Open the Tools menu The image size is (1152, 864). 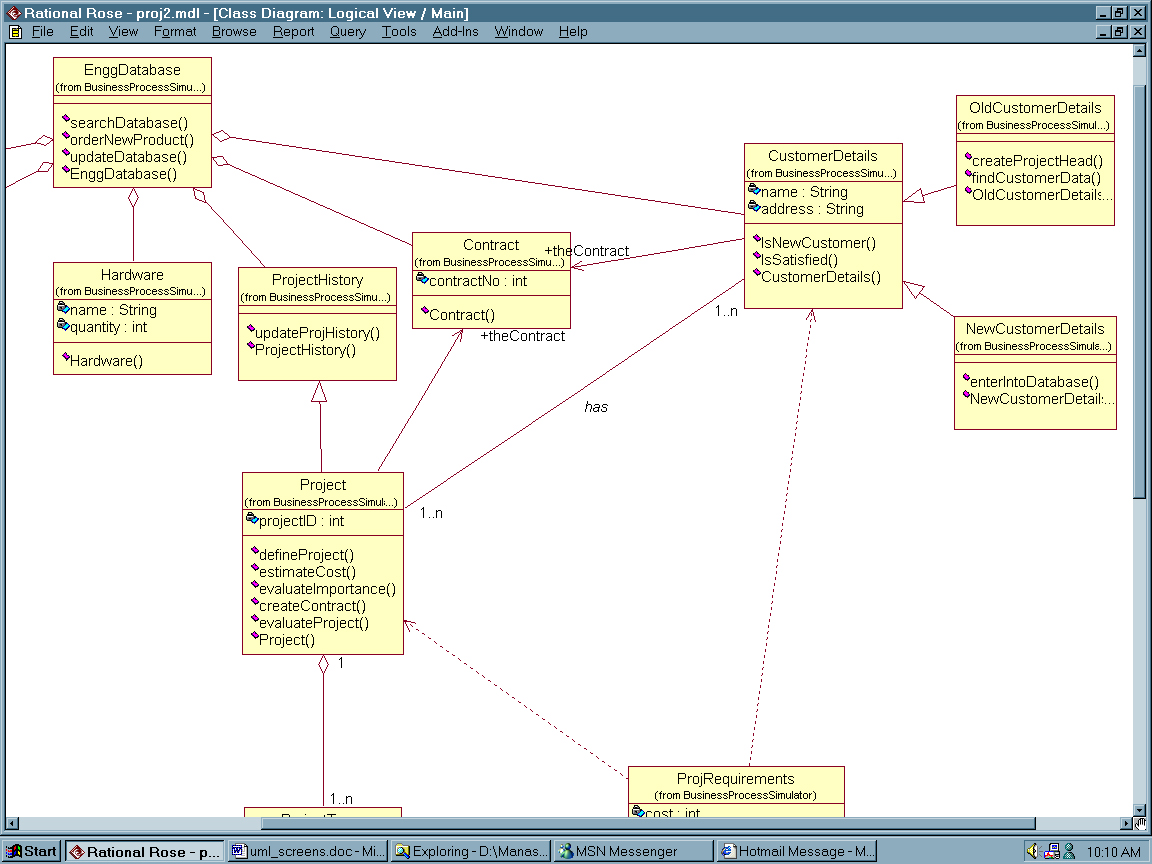click(399, 32)
